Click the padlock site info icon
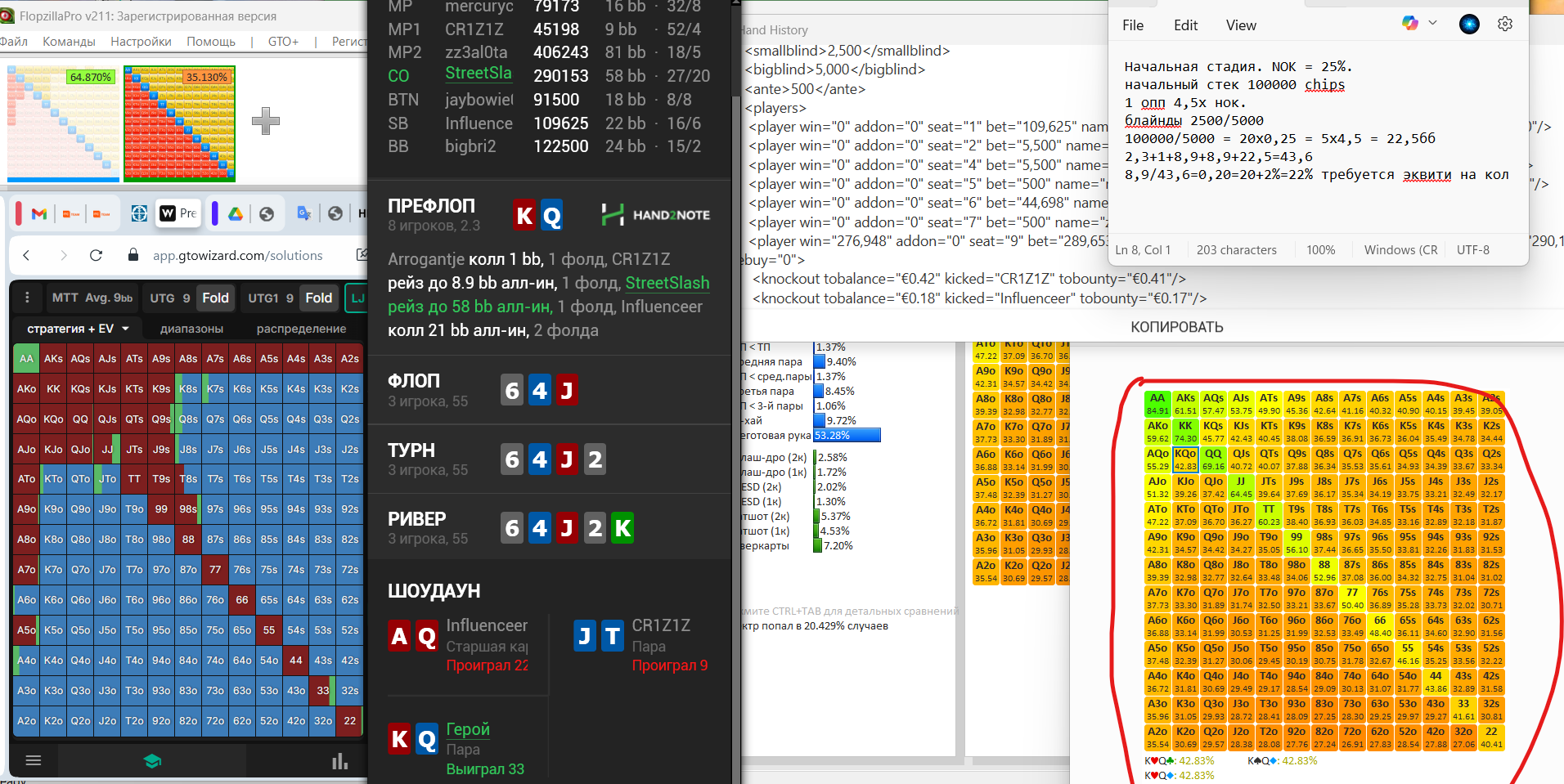The image size is (1564, 784). click(x=133, y=255)
